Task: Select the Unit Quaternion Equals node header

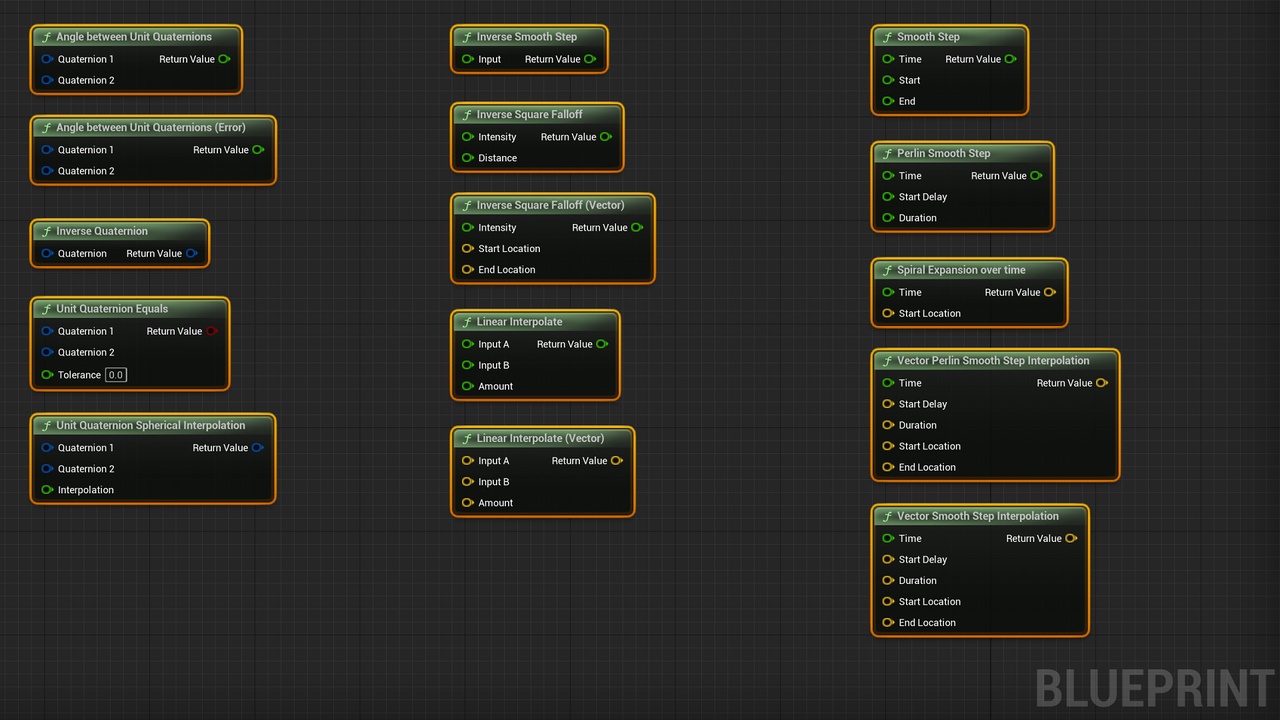Action: click(x=130, y=309)
